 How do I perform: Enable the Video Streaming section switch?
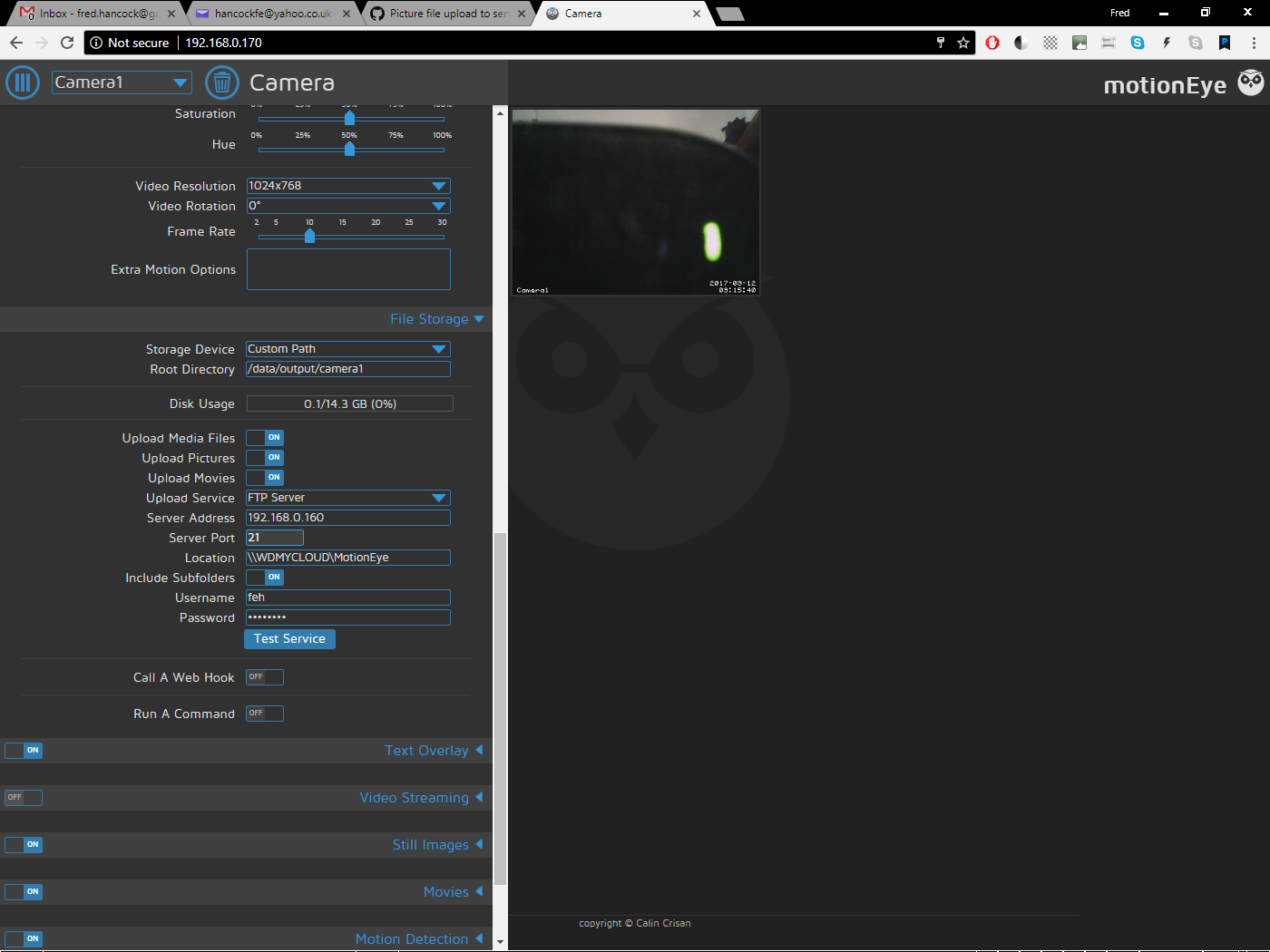24,798
